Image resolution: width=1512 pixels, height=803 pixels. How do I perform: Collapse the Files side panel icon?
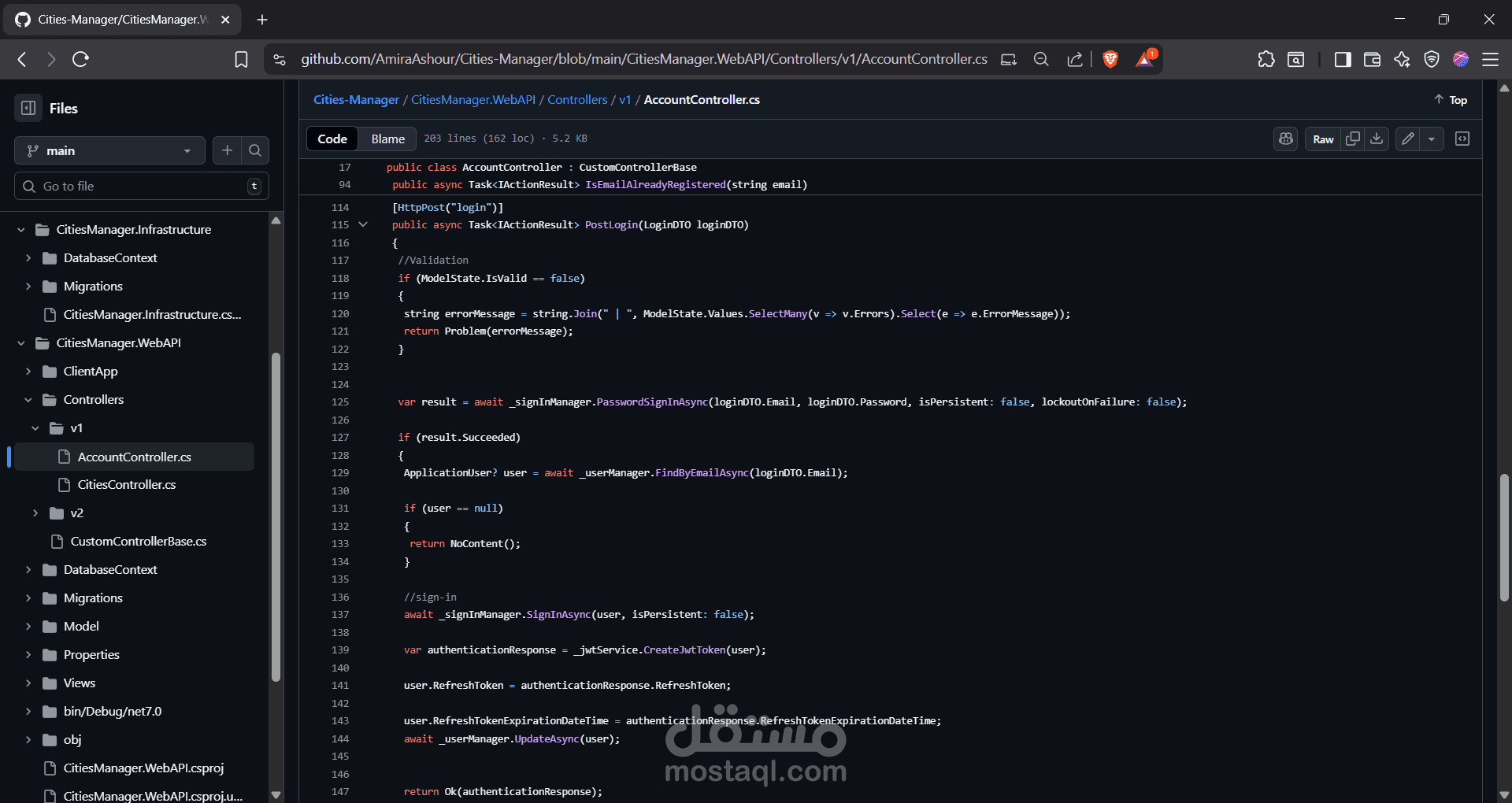pyautogui.click(x=28, y=108)
